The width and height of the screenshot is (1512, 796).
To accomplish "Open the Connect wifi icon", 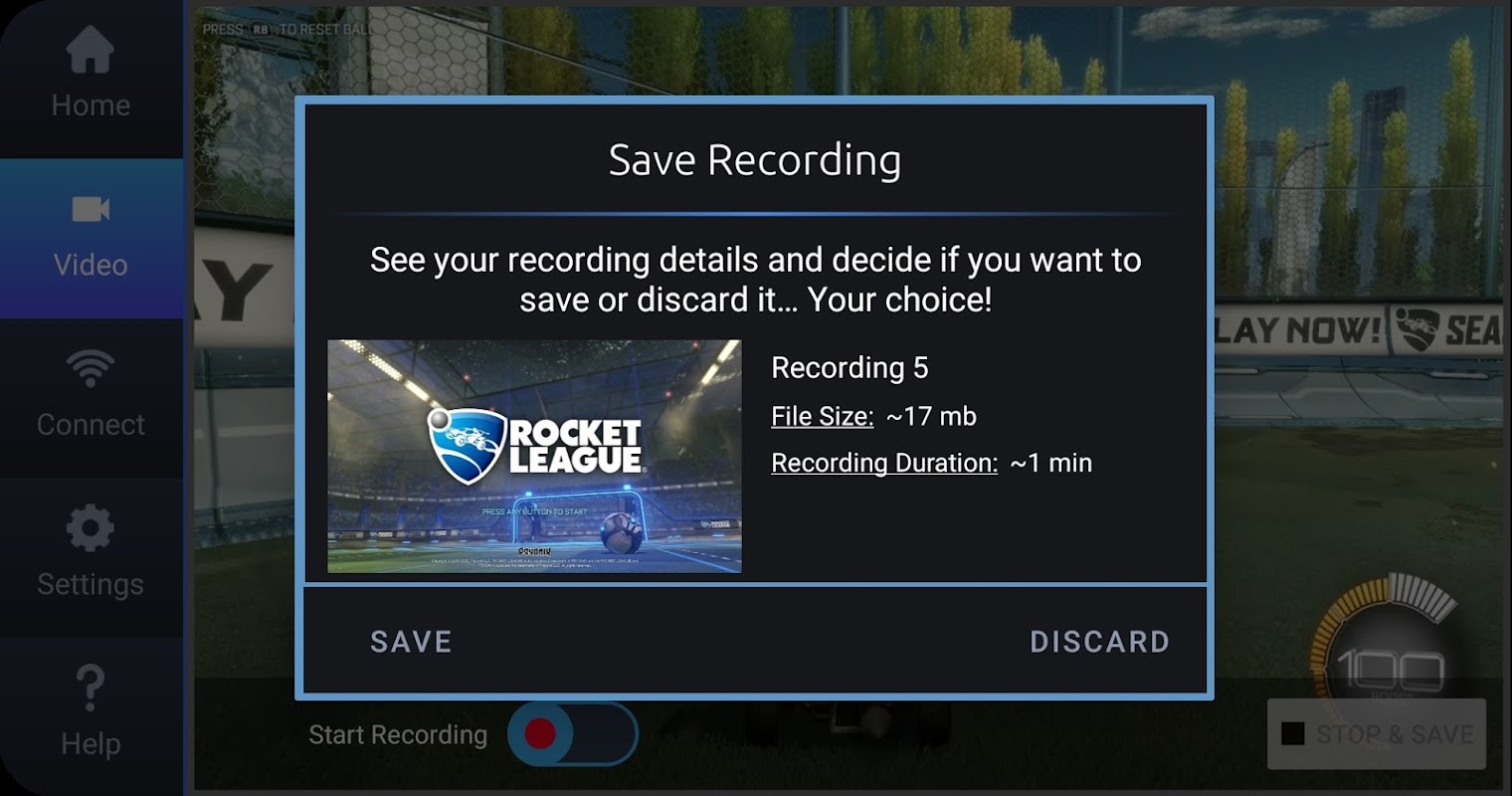I will [x=91, y=368].
